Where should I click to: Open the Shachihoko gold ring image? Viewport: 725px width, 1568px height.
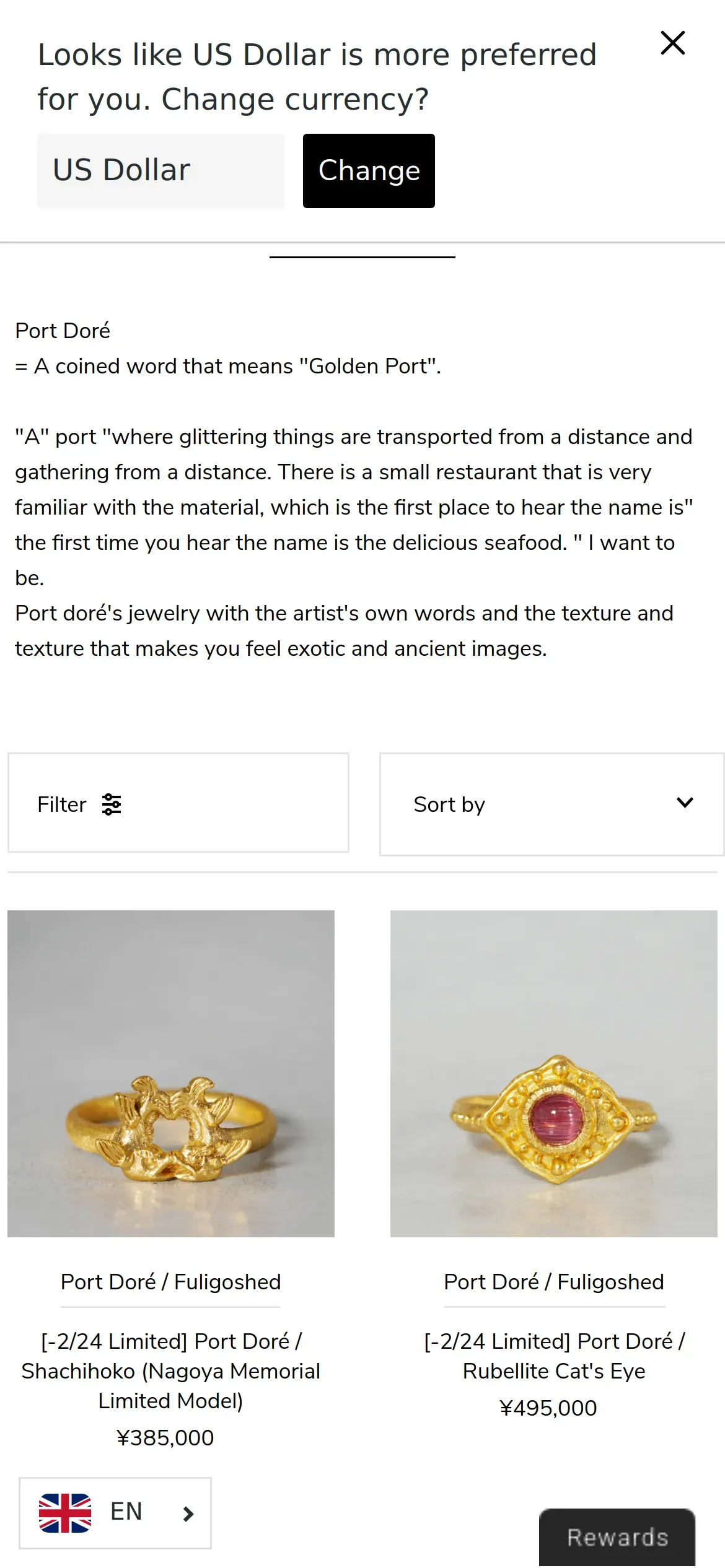(x=171, y=1073)
